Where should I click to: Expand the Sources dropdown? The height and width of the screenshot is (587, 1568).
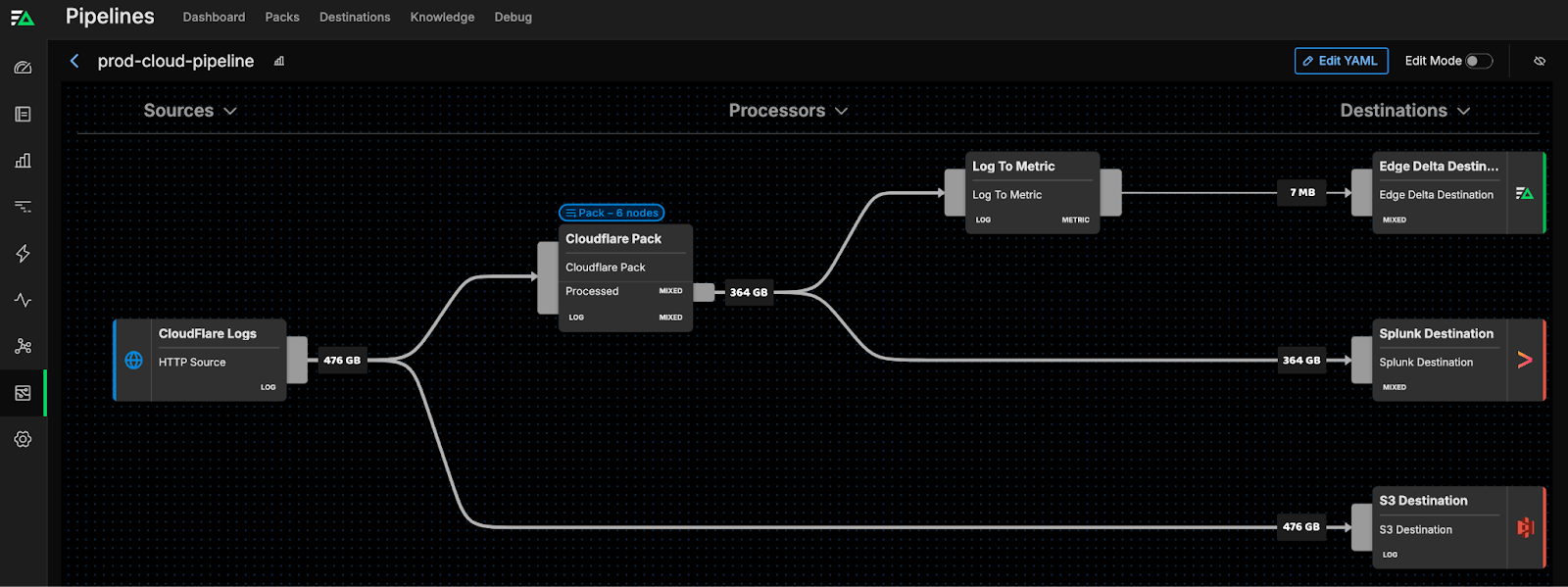(x=190, y=111)
